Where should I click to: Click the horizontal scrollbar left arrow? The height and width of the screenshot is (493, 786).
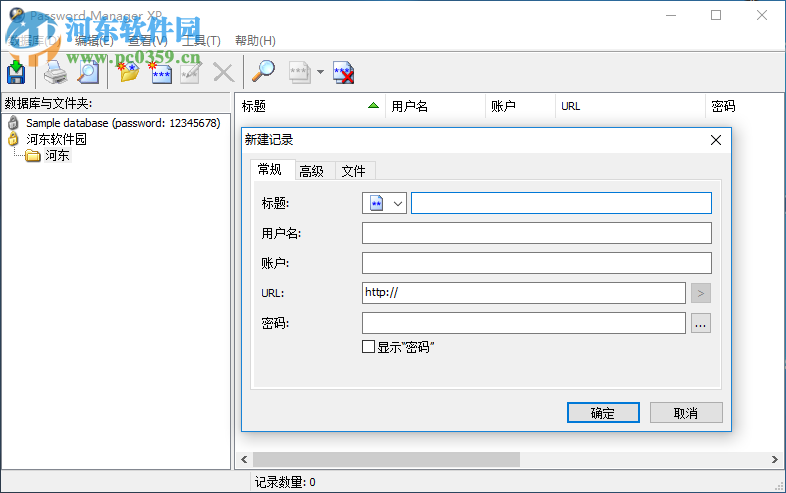pyautogui.click(x=244, y=459)
